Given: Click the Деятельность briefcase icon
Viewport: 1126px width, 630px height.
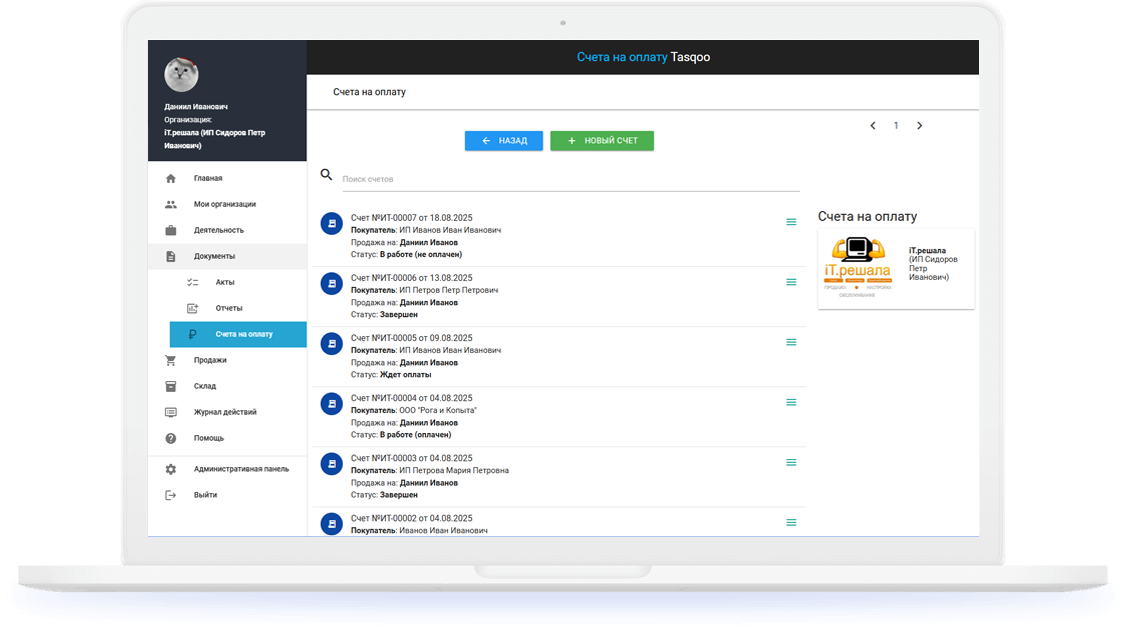Looking at the screenshot, I should (170, 231).
